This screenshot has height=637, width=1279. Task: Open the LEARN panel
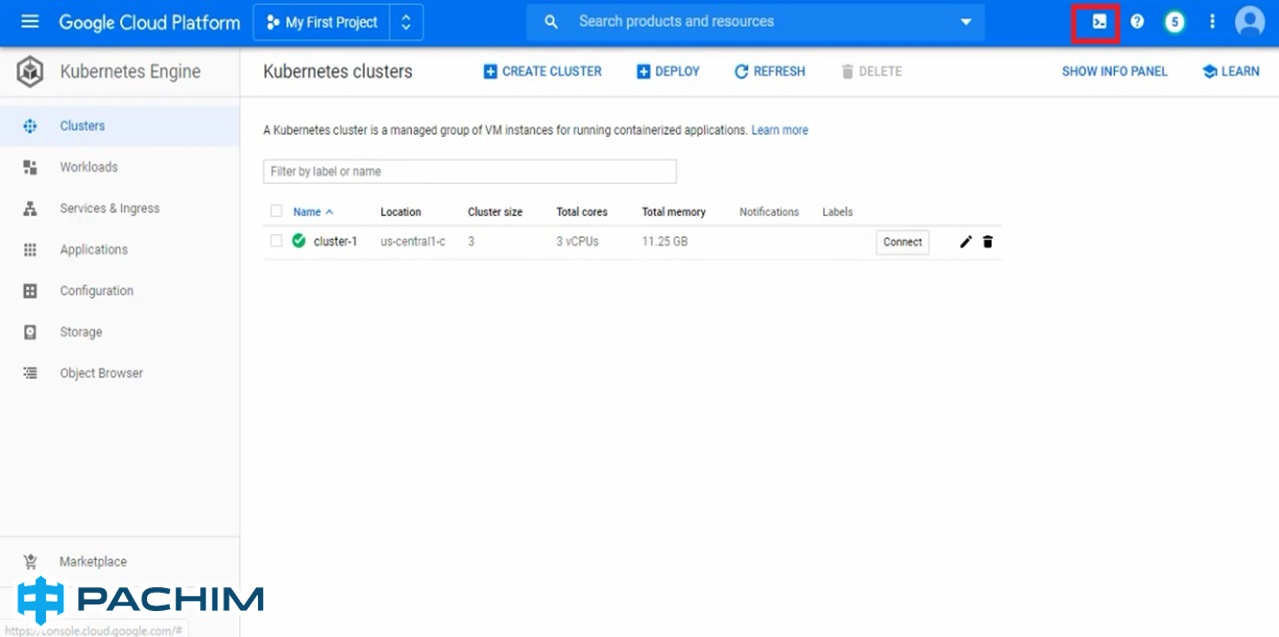point(1231,72)
